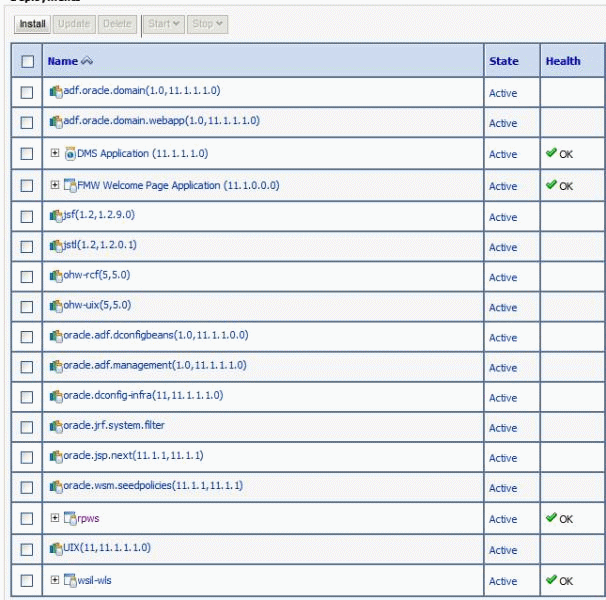The width and height of the screenshot is (606, 600).
Task: Open the oracle.wsm.seedpolicies(11.1.1,11.1.1) link
Action: [x=153, y=486]
